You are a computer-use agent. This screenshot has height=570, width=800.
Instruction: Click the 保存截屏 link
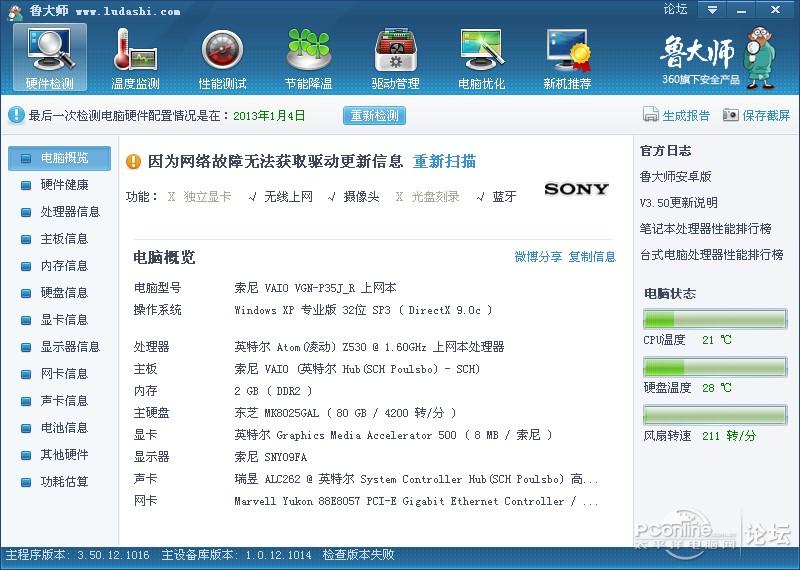click(766, 116)
